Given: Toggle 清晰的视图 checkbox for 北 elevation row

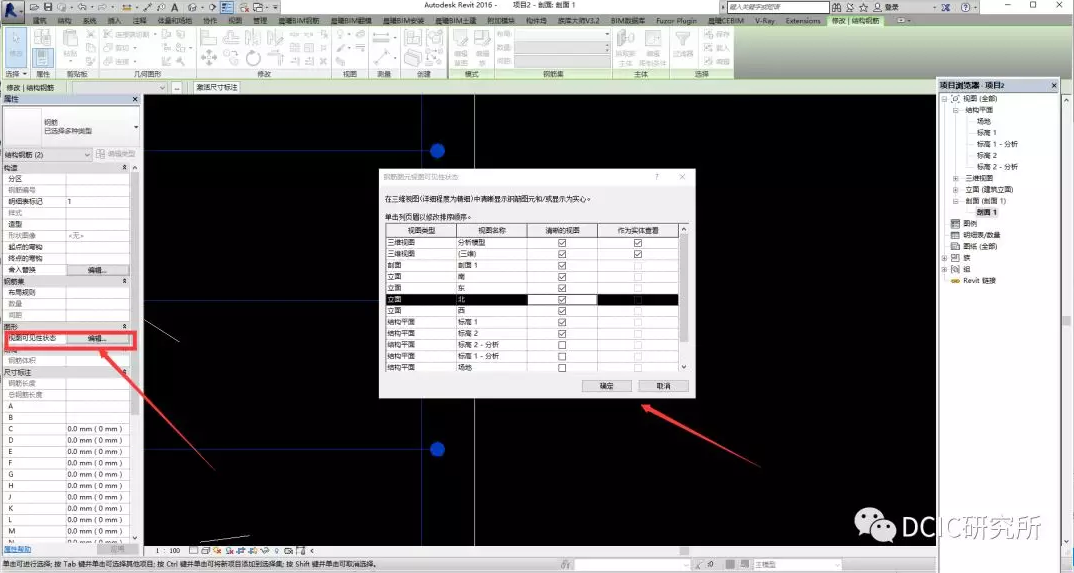Looking at the screenshot, I should 562,300.
